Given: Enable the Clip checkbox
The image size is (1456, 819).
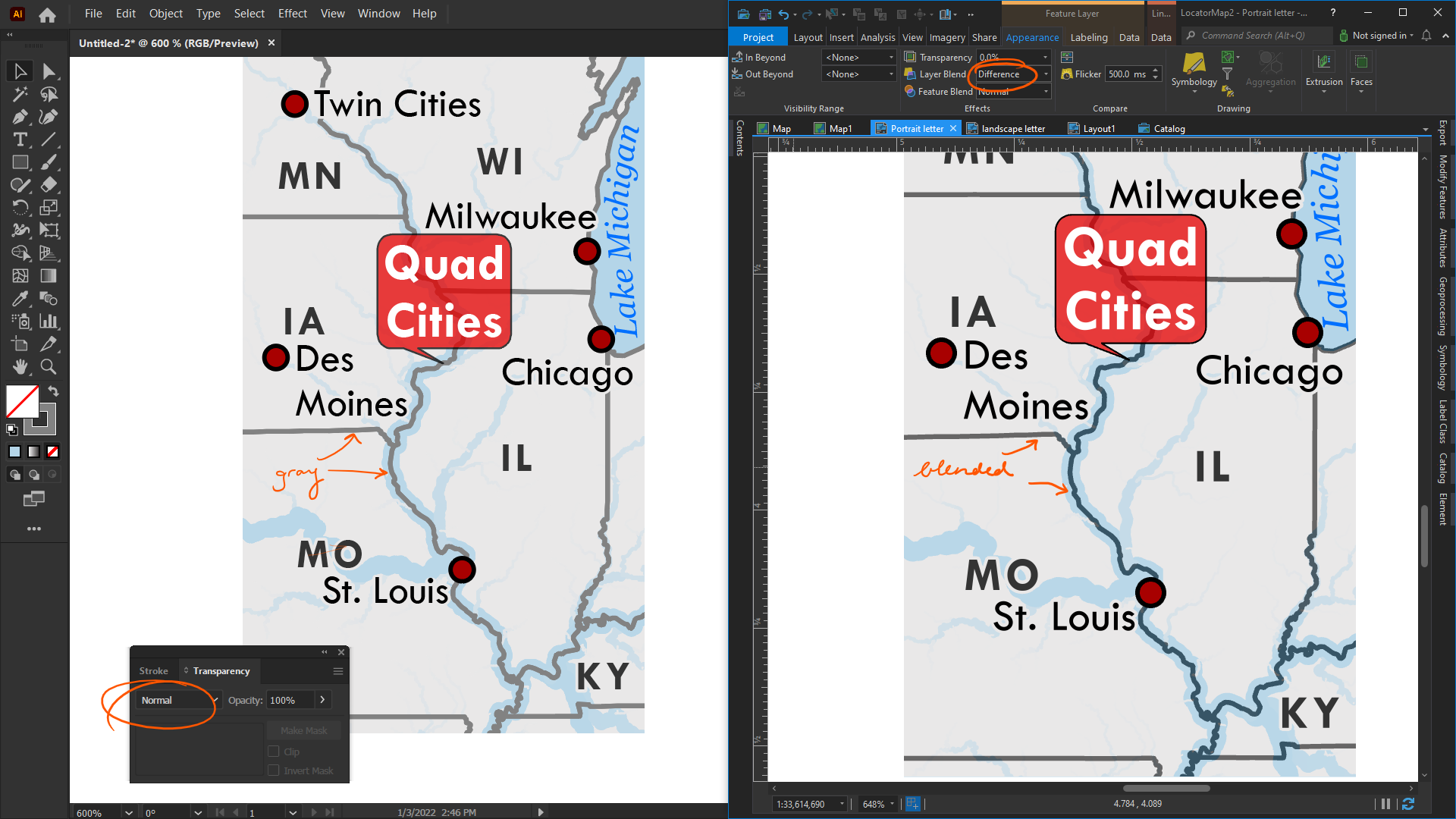Looking at the screenshot, I should pos(274,752).
